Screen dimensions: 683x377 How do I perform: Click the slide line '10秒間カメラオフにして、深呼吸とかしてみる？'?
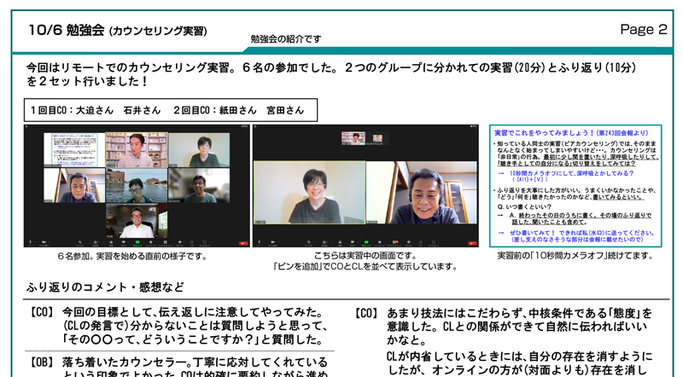(x=572, y=173)
